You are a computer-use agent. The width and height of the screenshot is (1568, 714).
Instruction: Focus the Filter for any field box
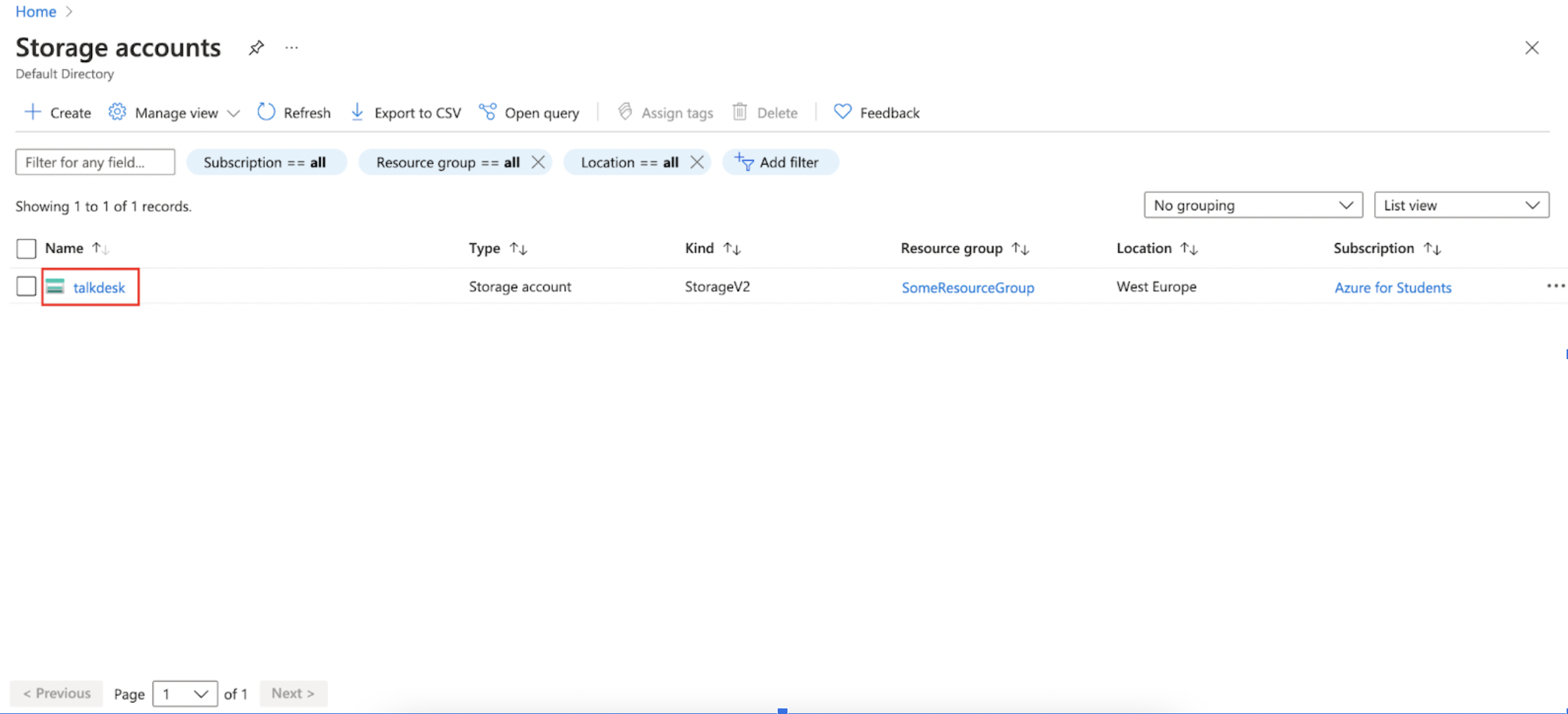coord(96,162)
